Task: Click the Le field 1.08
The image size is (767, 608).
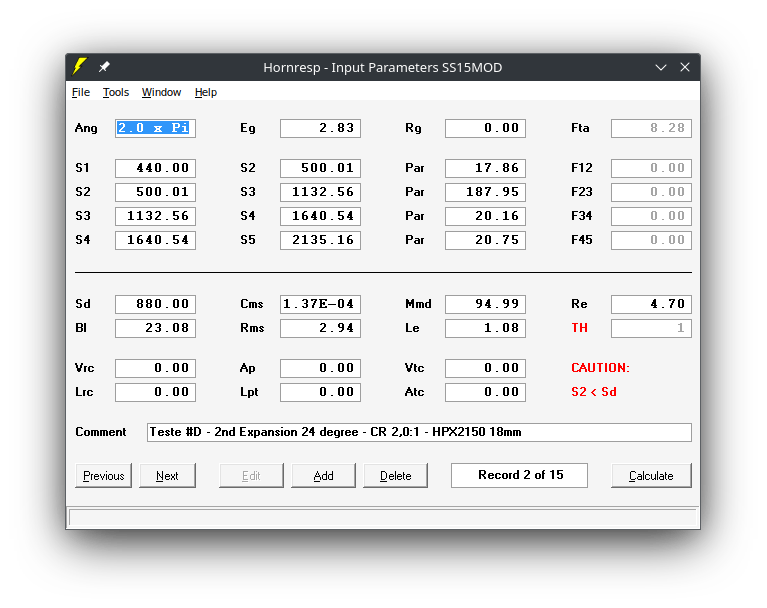Action: [485, 328]
